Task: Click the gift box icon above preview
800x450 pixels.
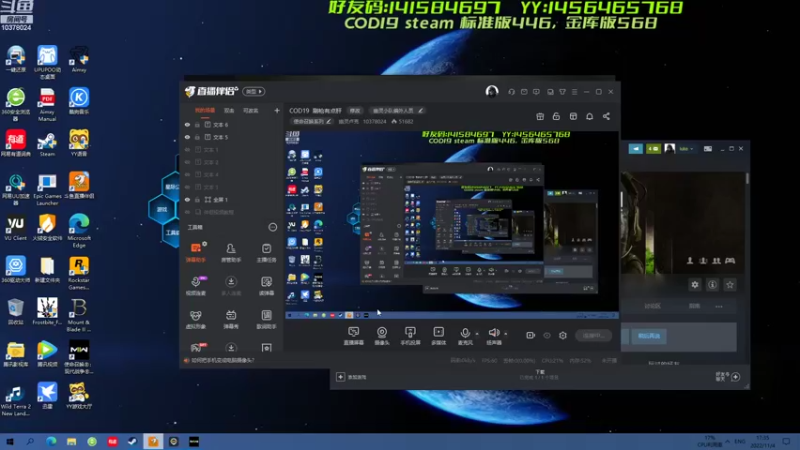Action: [x=540, y=116]
